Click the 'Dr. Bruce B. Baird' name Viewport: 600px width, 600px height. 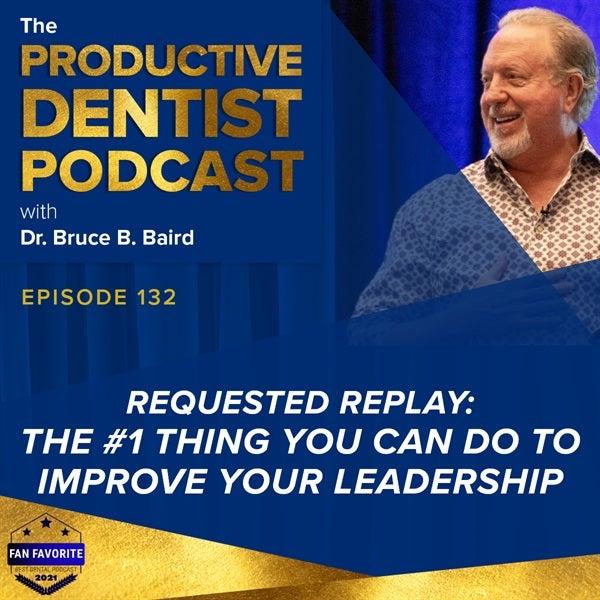click(107, 238)
